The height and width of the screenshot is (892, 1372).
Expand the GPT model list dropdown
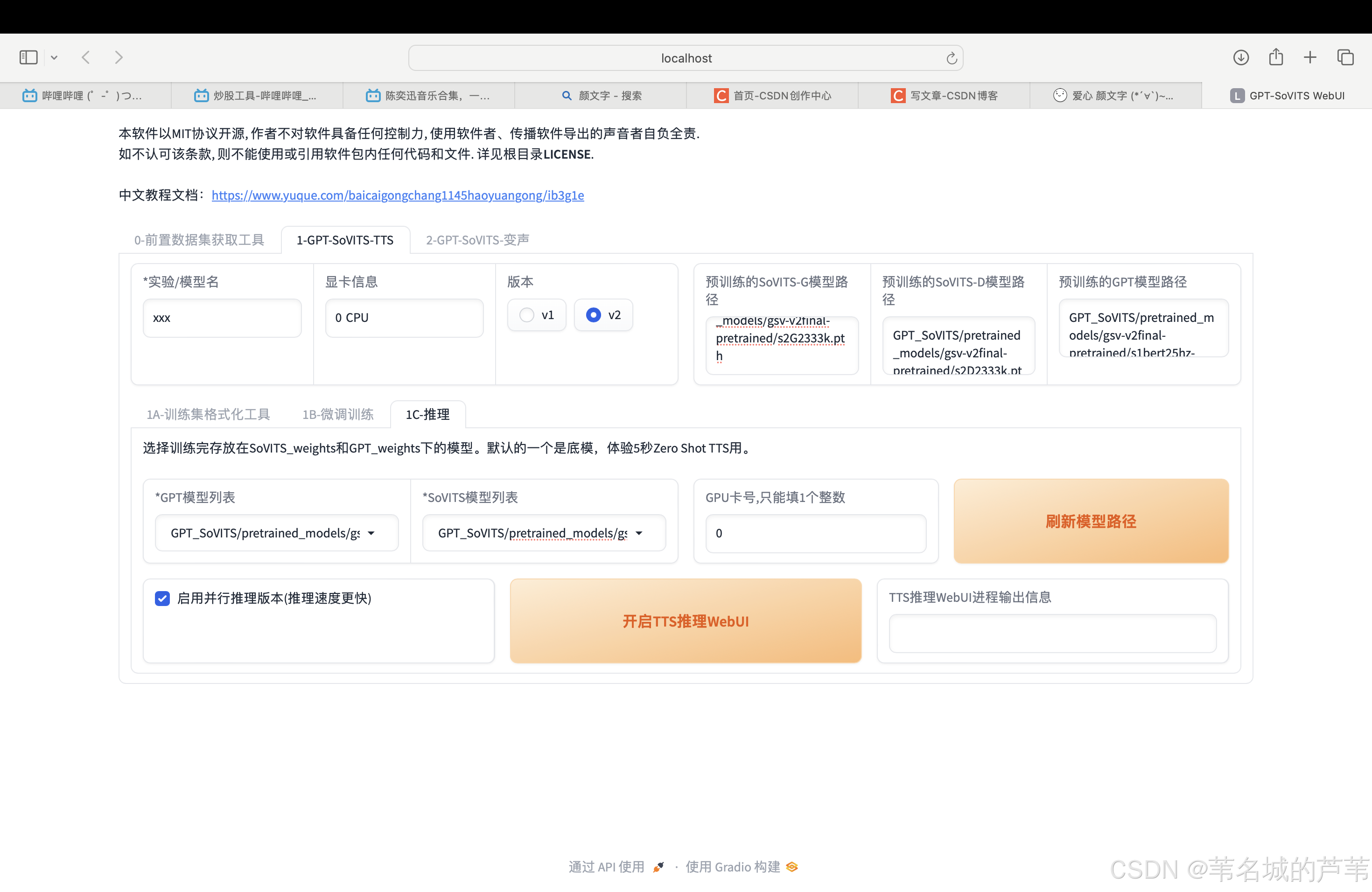pyautogui.click(x=371, y=534)
